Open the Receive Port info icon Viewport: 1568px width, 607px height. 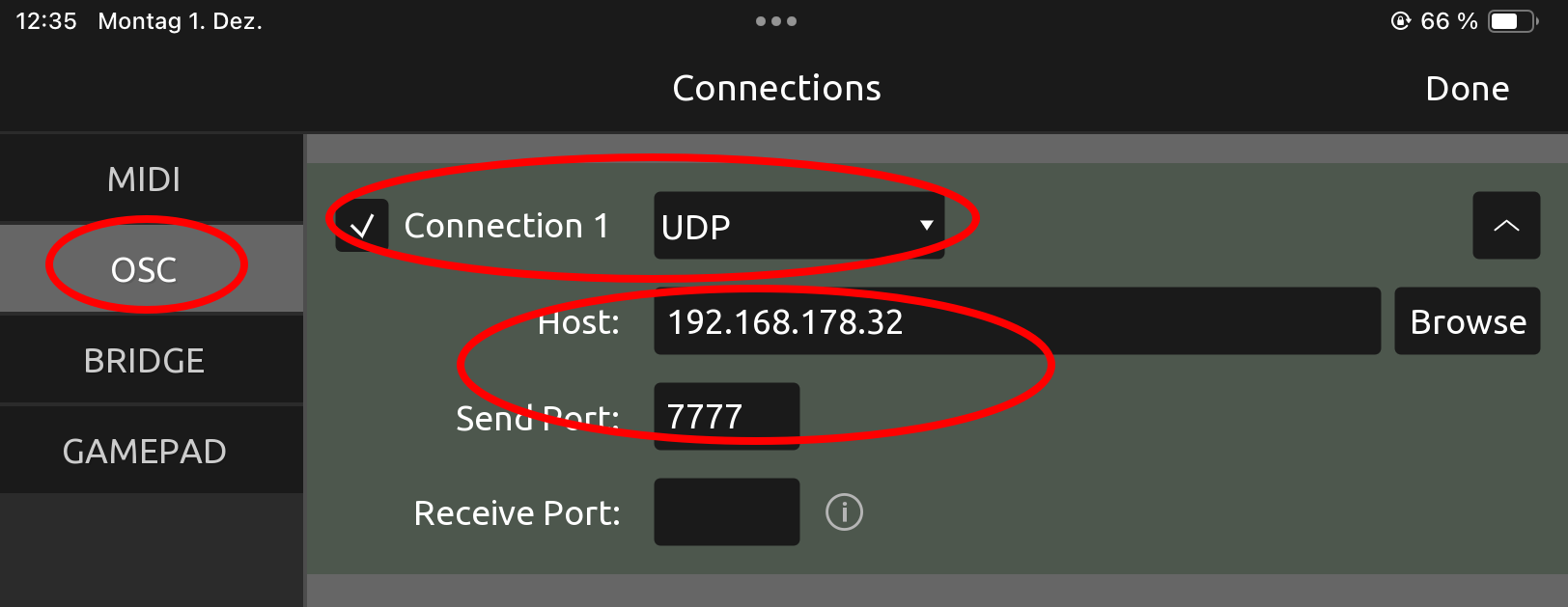pyautogui.click(x=844, y=512)
